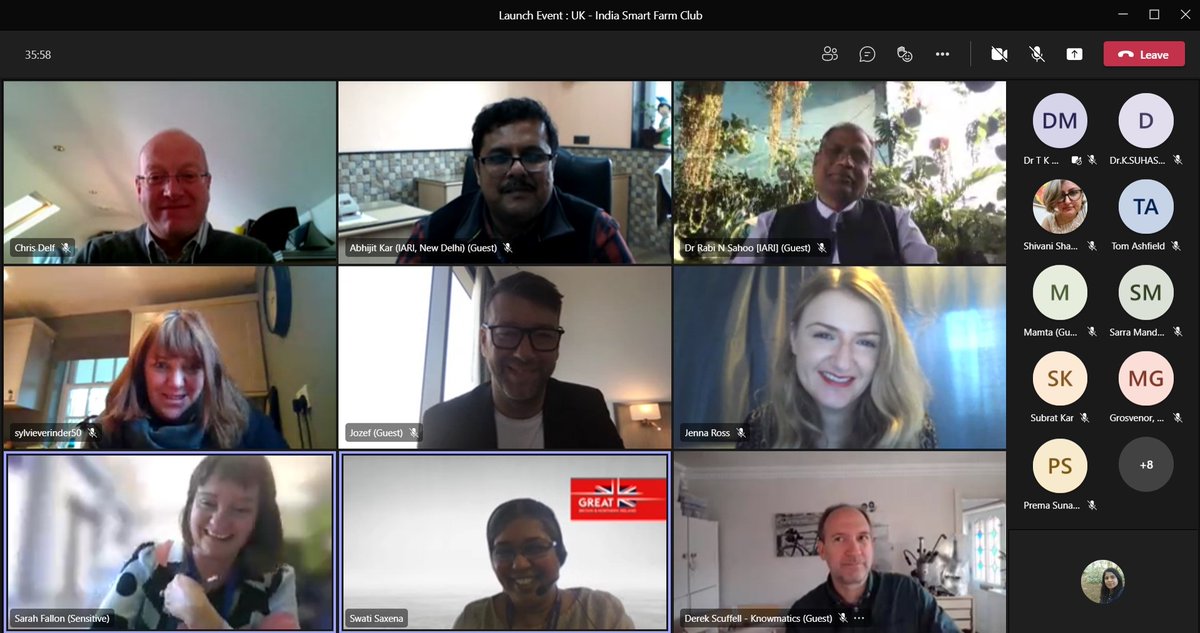Click the Dr Rabi N Sahoo [IARI] label
Image resolution: width=1200 pixels, height=633 pixels.
click(x=747, y=248)
